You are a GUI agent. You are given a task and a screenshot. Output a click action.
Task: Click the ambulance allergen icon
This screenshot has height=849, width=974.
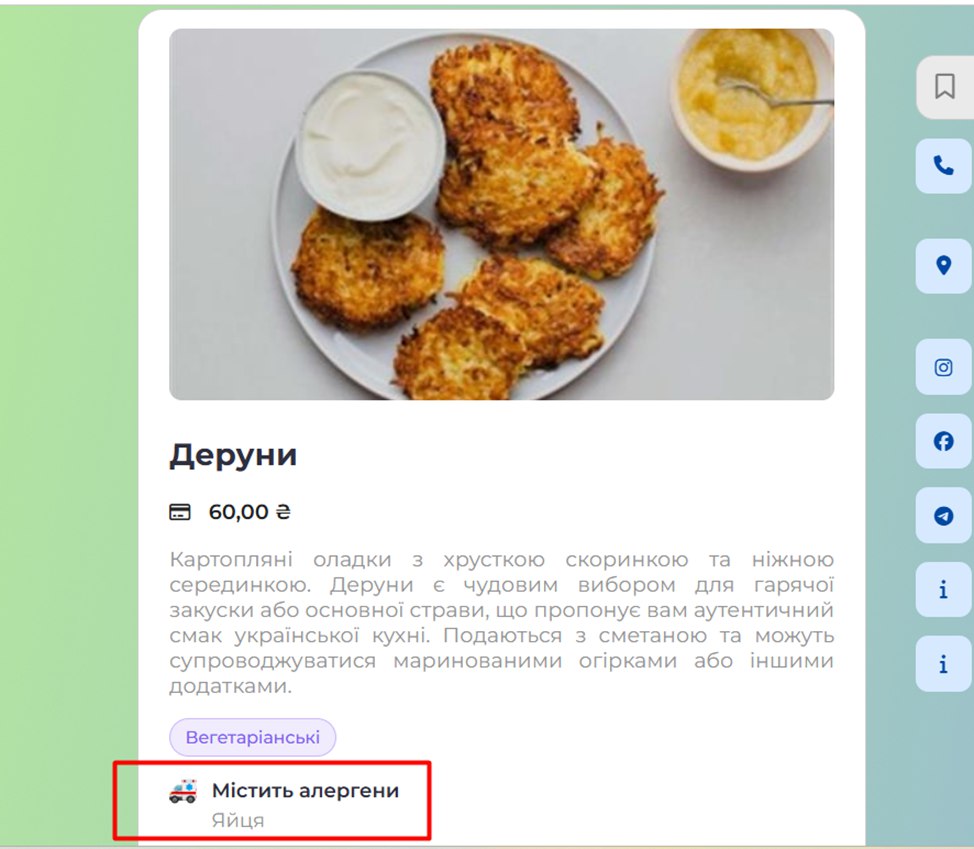click(183, 791)
